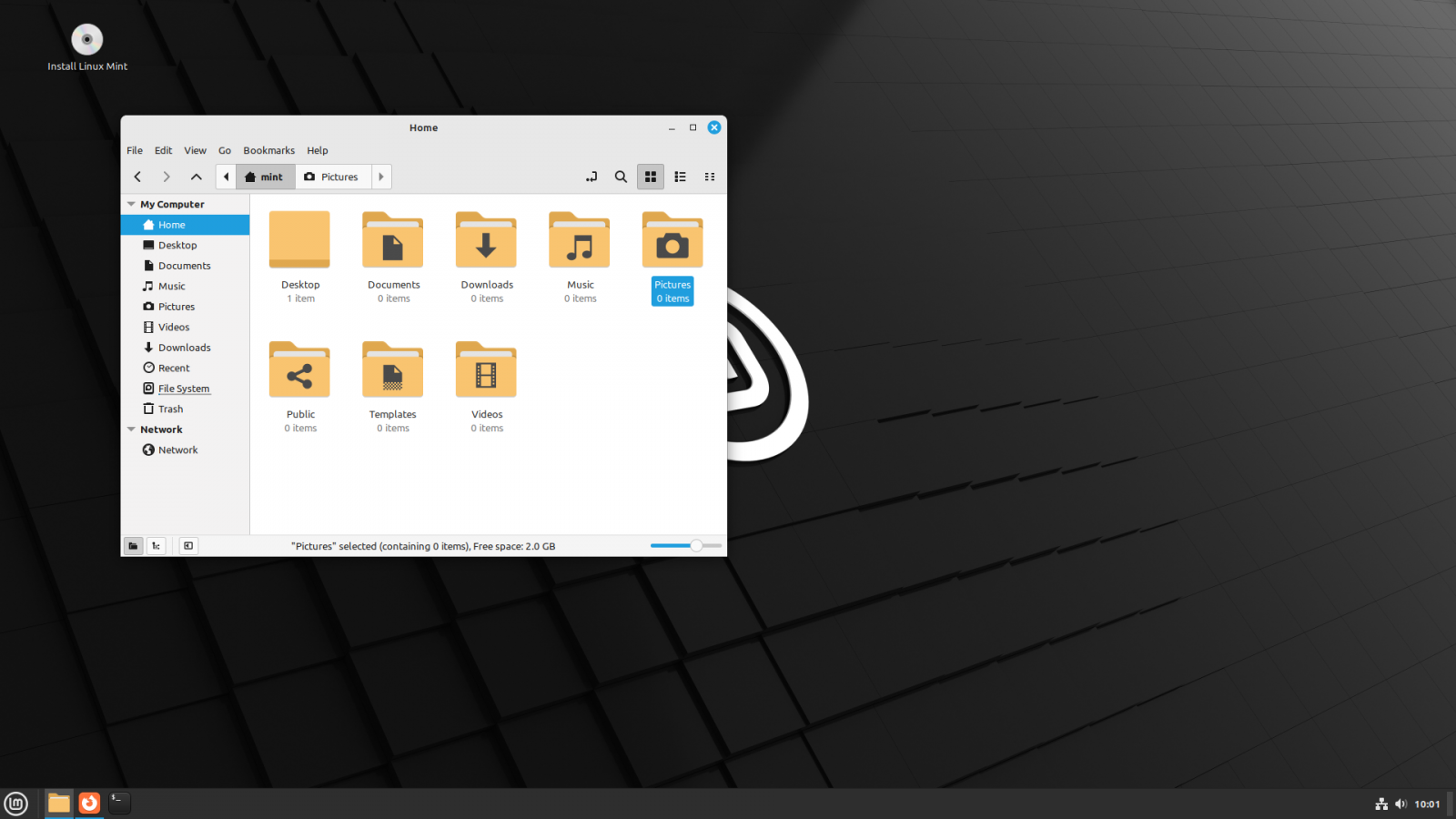
Task: Toggle the Pictures breadcrumb segment
Action: [332, 177]
